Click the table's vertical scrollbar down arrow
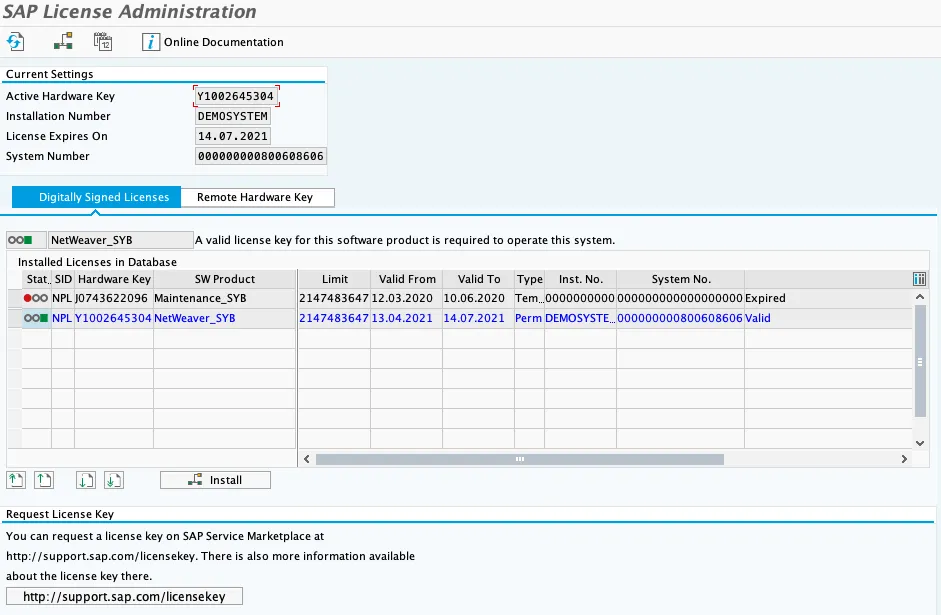Image resolution: width=941 pixels, height=615 pixels. [x=920, y=442]
